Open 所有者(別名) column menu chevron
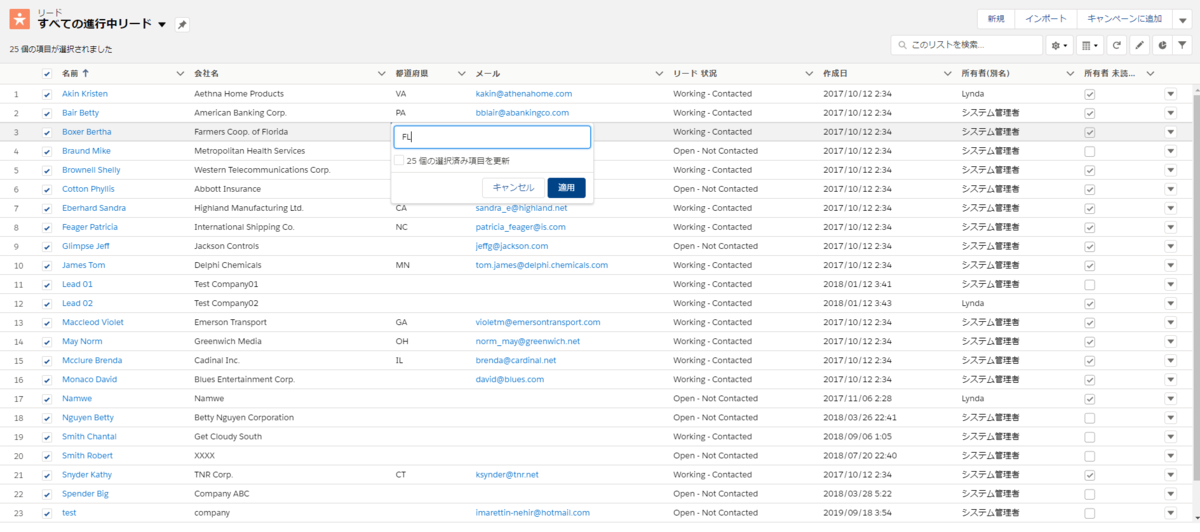This screenshot has width=1200, height=532. click(1071, 74)
